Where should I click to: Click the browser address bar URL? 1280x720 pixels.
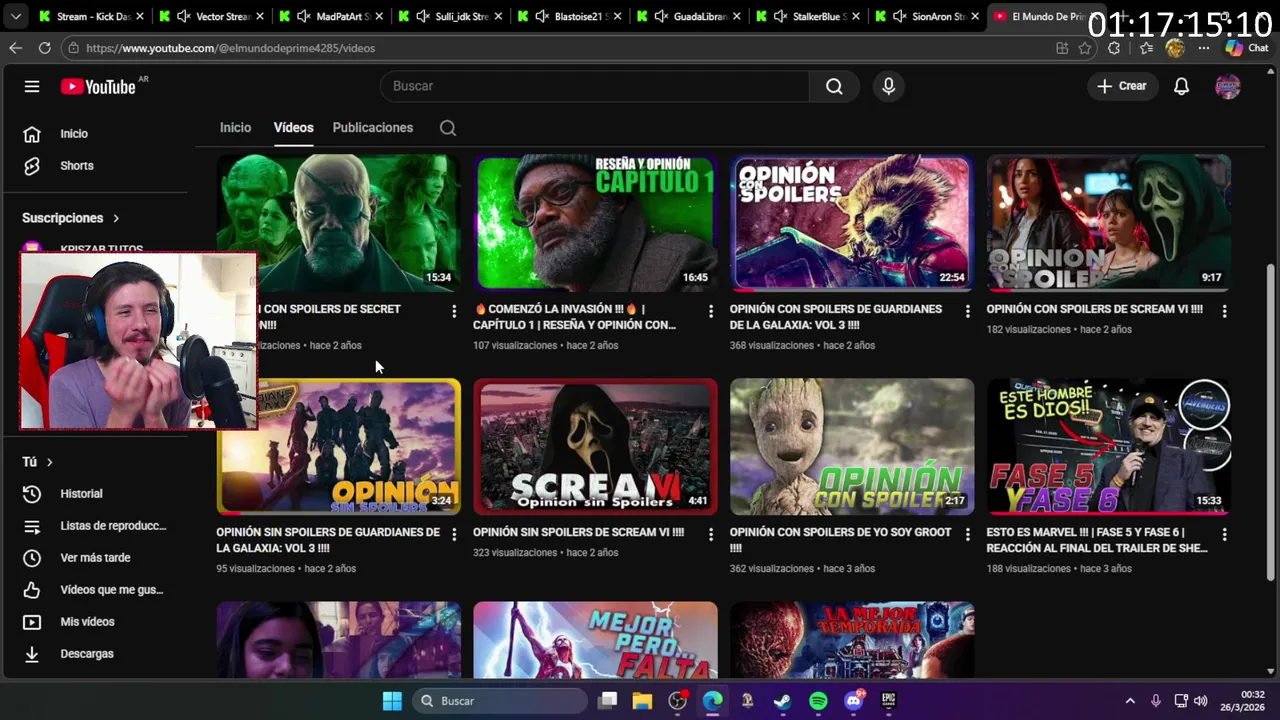[x=231, y=48]
